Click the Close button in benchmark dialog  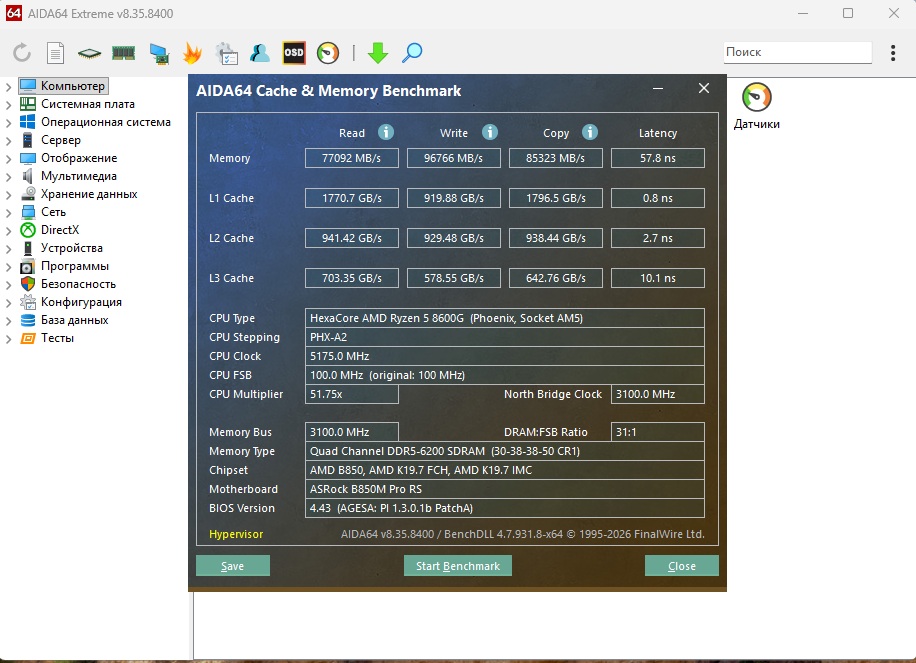coord(681,565)
